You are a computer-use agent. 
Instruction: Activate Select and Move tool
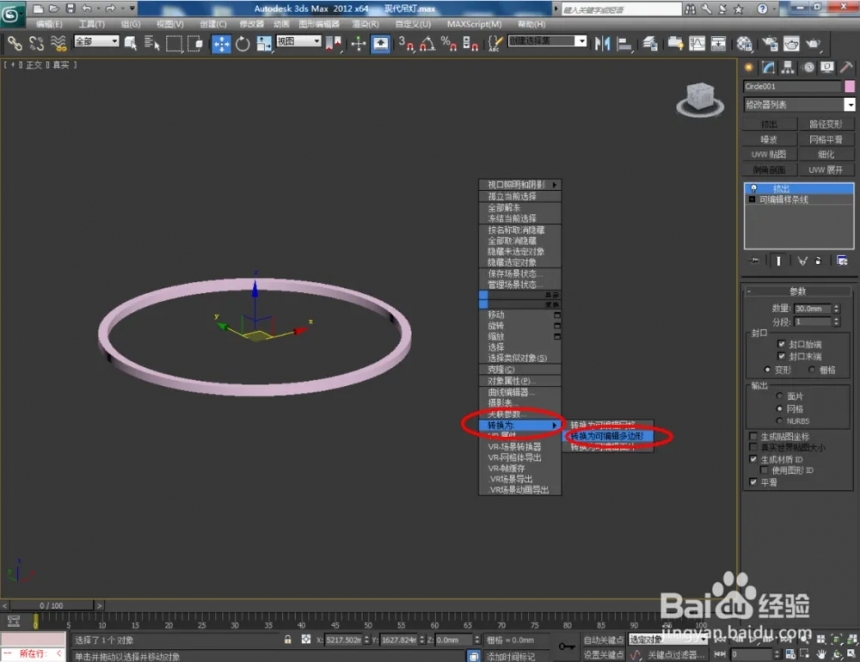click(221, 44)
